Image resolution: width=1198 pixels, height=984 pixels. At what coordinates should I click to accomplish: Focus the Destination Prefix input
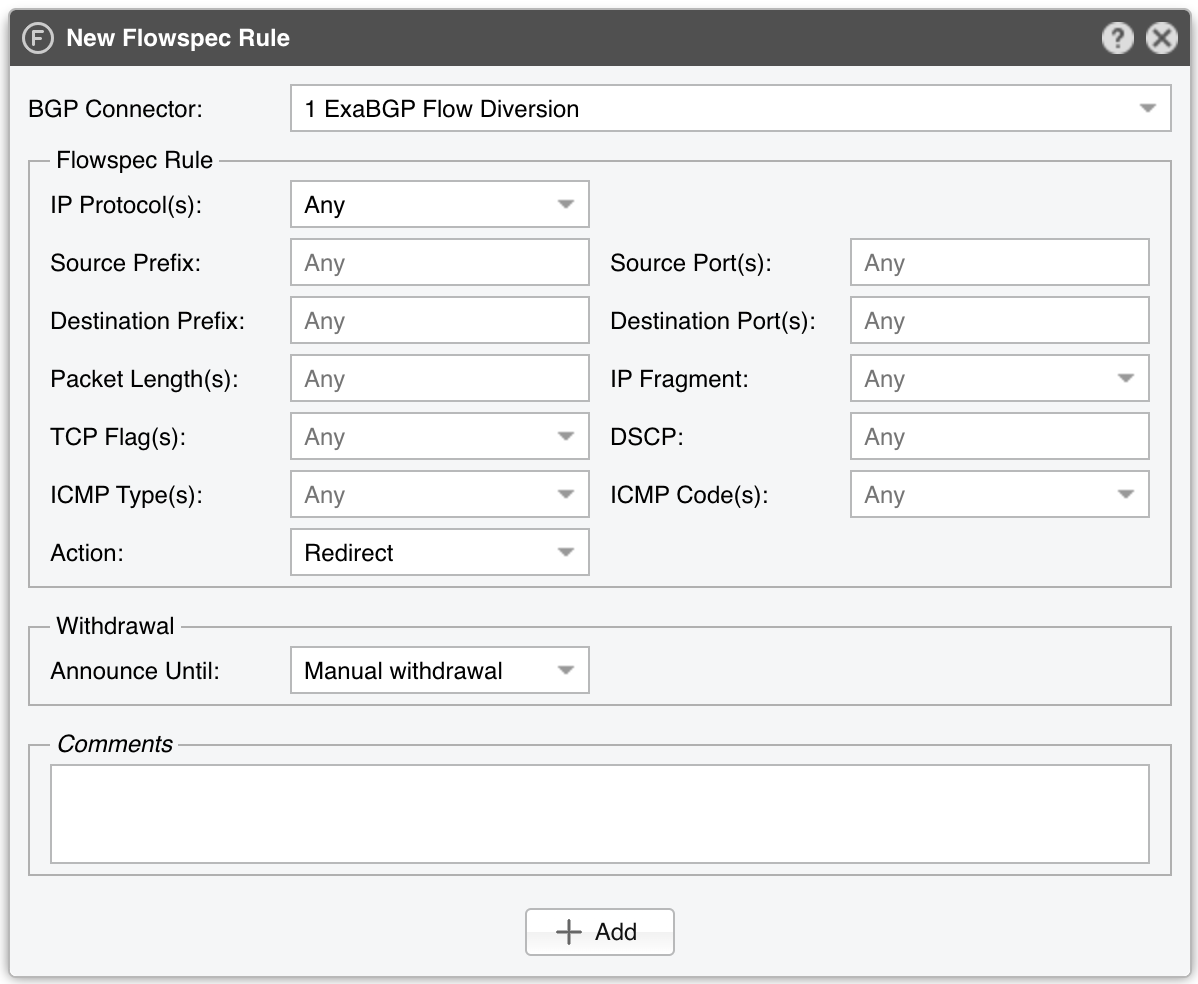pos(439,320)
